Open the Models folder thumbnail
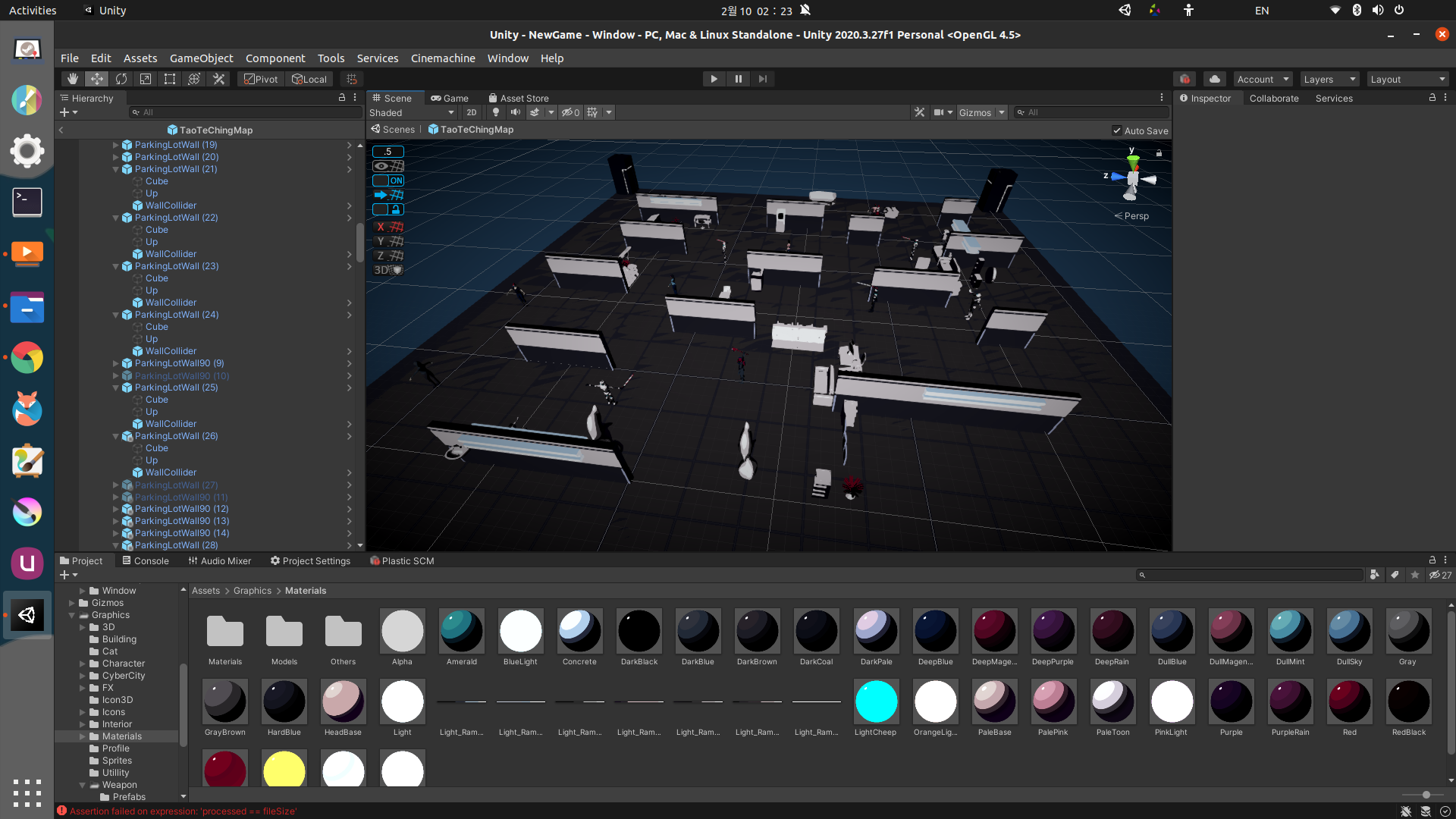1456x819 pixels. pos(284,631)
